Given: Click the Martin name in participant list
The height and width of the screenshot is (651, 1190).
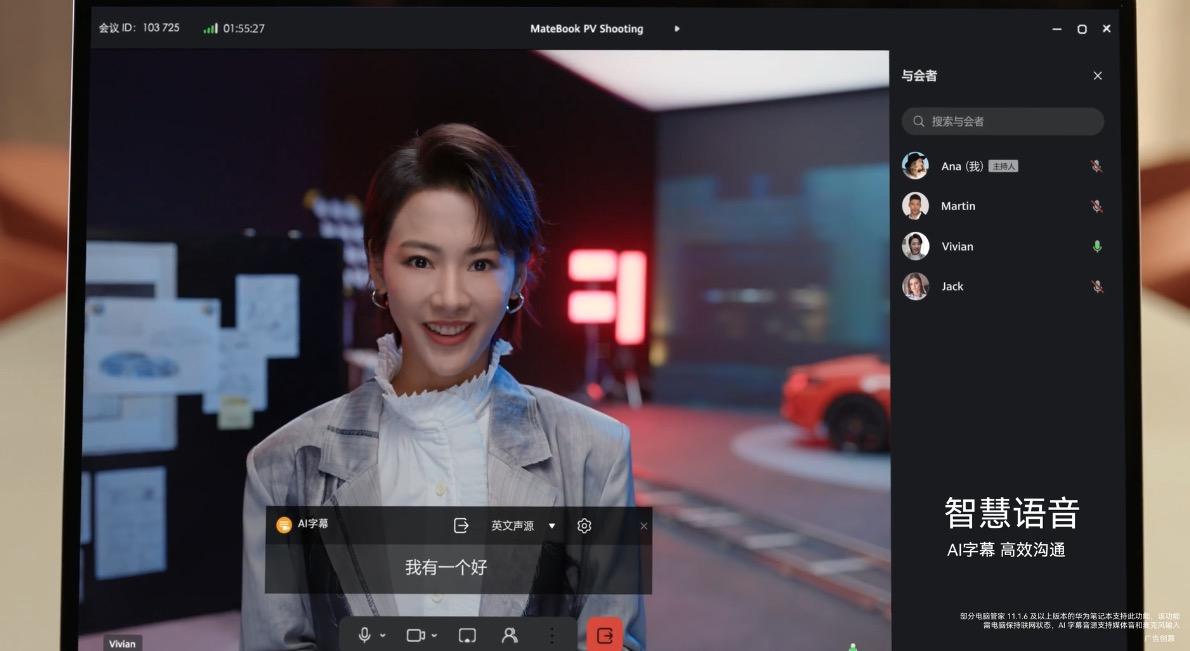Looking at the screenshot, I should tap(958, 206).
